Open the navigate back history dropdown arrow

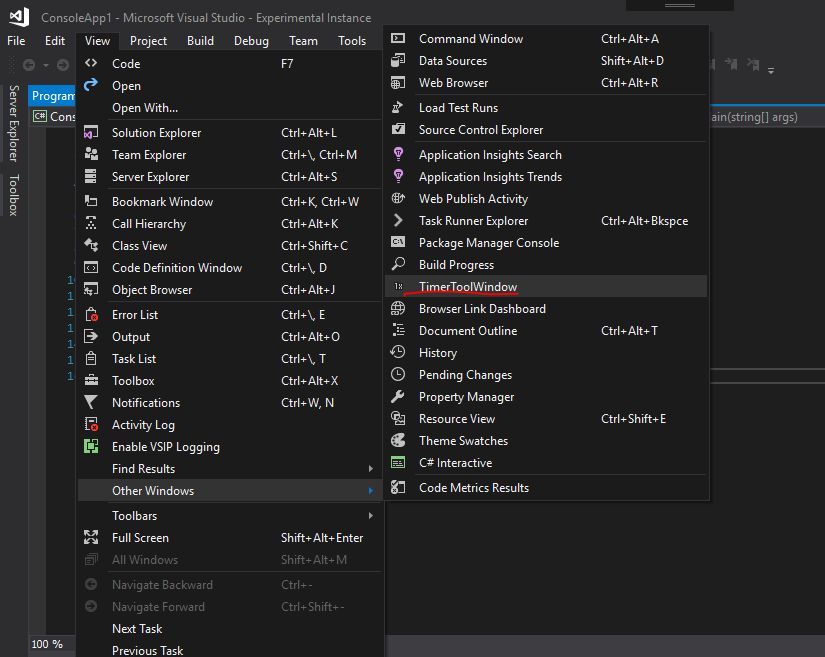point(46,65)
